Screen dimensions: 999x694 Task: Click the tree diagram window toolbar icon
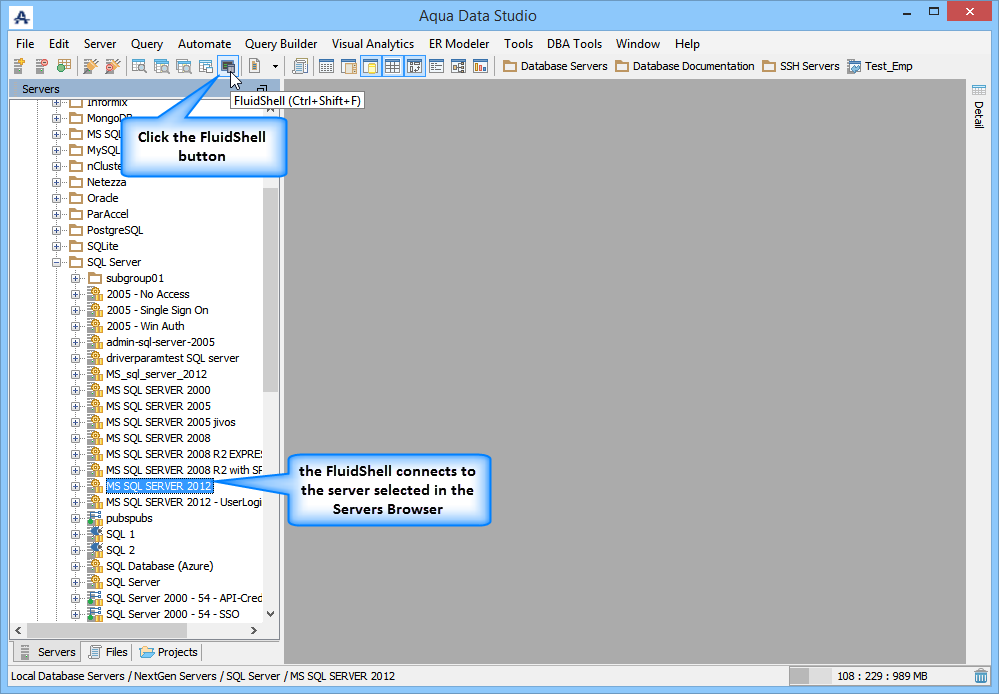coord(458,66)
